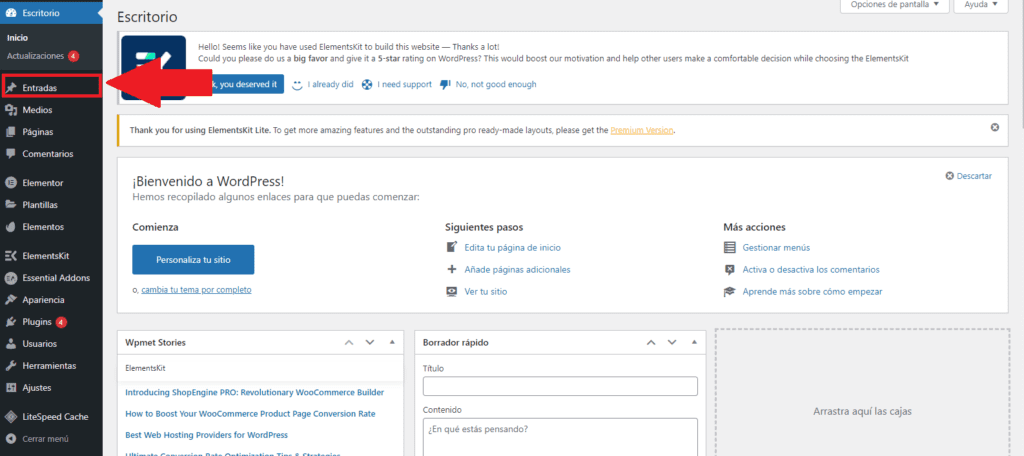1024x456 pixels.
Task: Click the Descartar link
Action: (974, 176)
